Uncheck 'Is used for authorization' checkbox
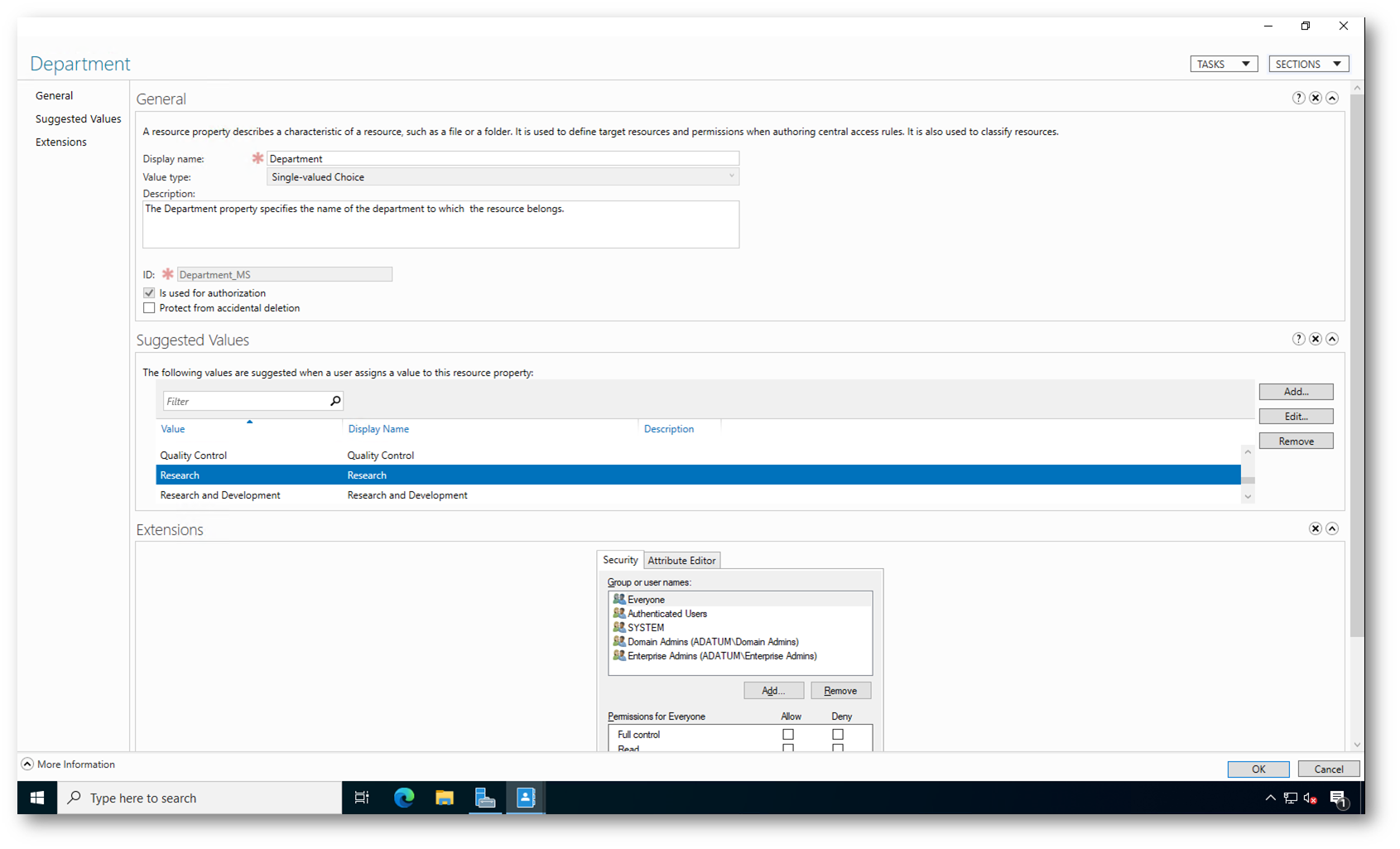The width and height of the screenshot is (1400, 849). [149, 293]
